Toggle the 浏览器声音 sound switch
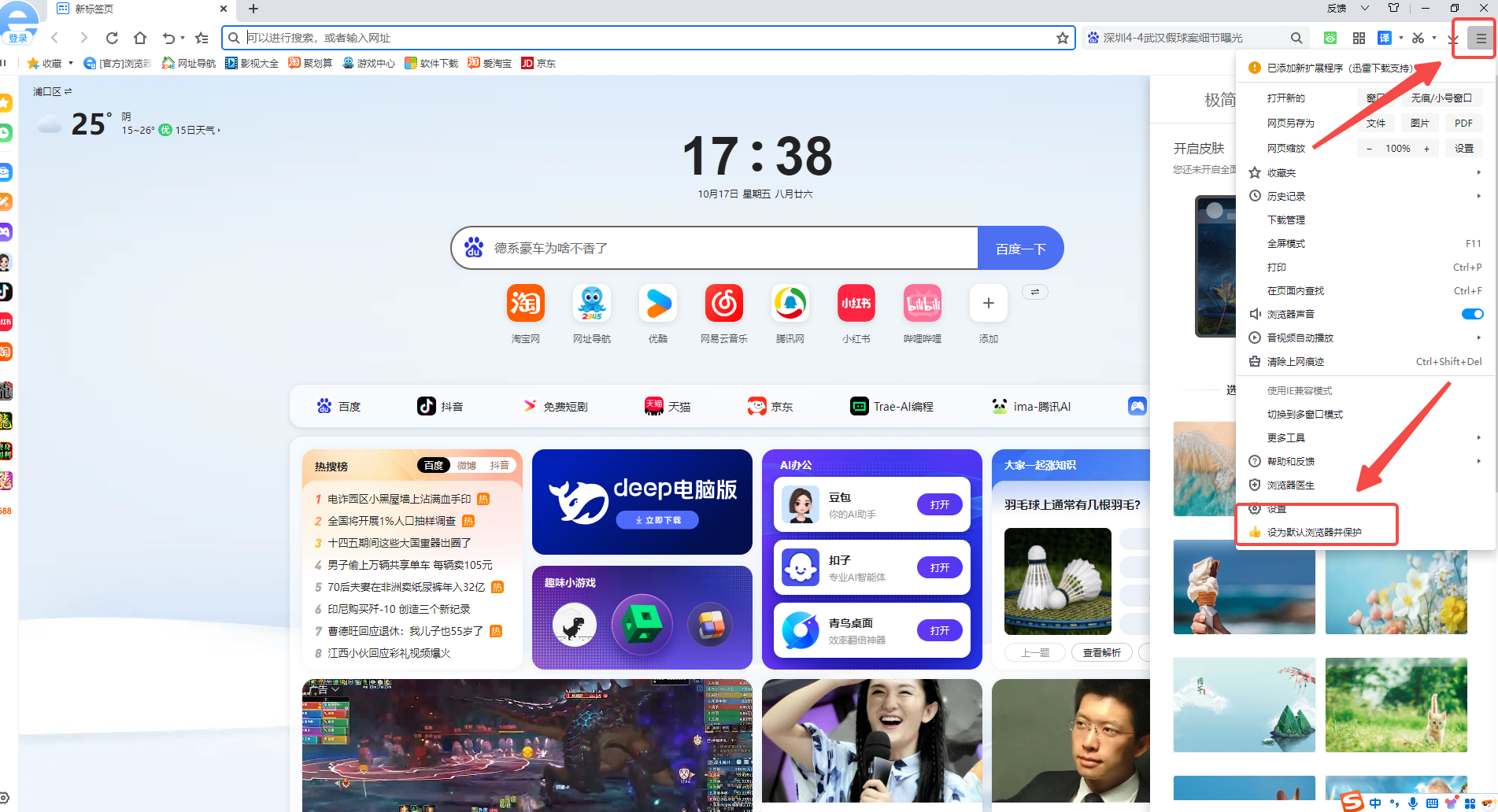 click(1471, 313)
